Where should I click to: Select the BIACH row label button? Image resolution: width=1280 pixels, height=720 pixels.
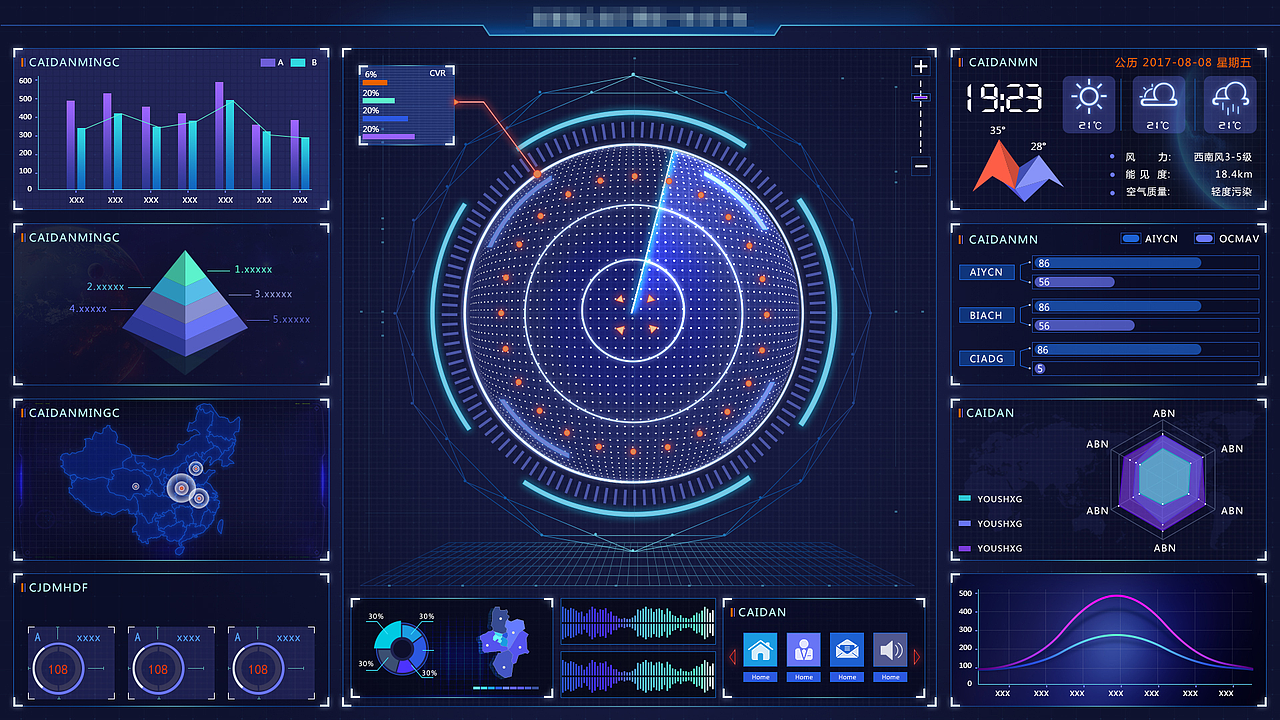[986, 315]
